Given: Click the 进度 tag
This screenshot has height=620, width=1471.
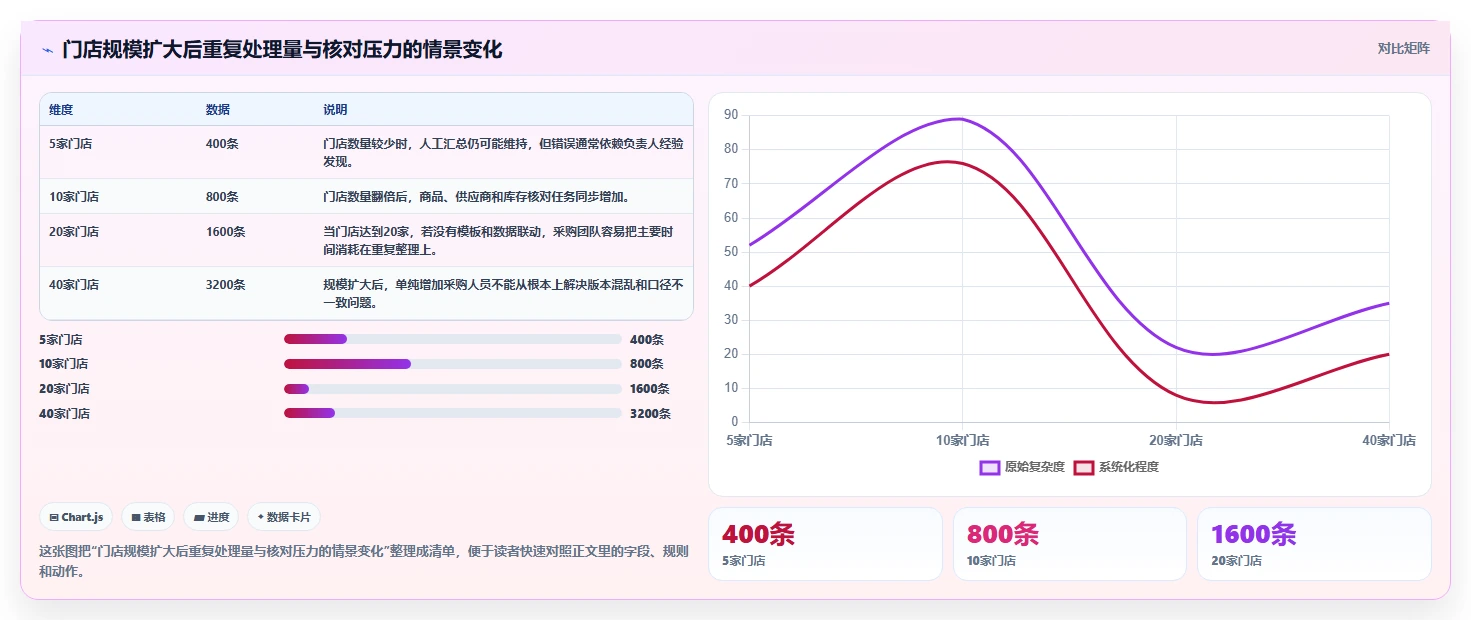Looking at the screenshot, I should pyautogui.click(x=211, y=517).
